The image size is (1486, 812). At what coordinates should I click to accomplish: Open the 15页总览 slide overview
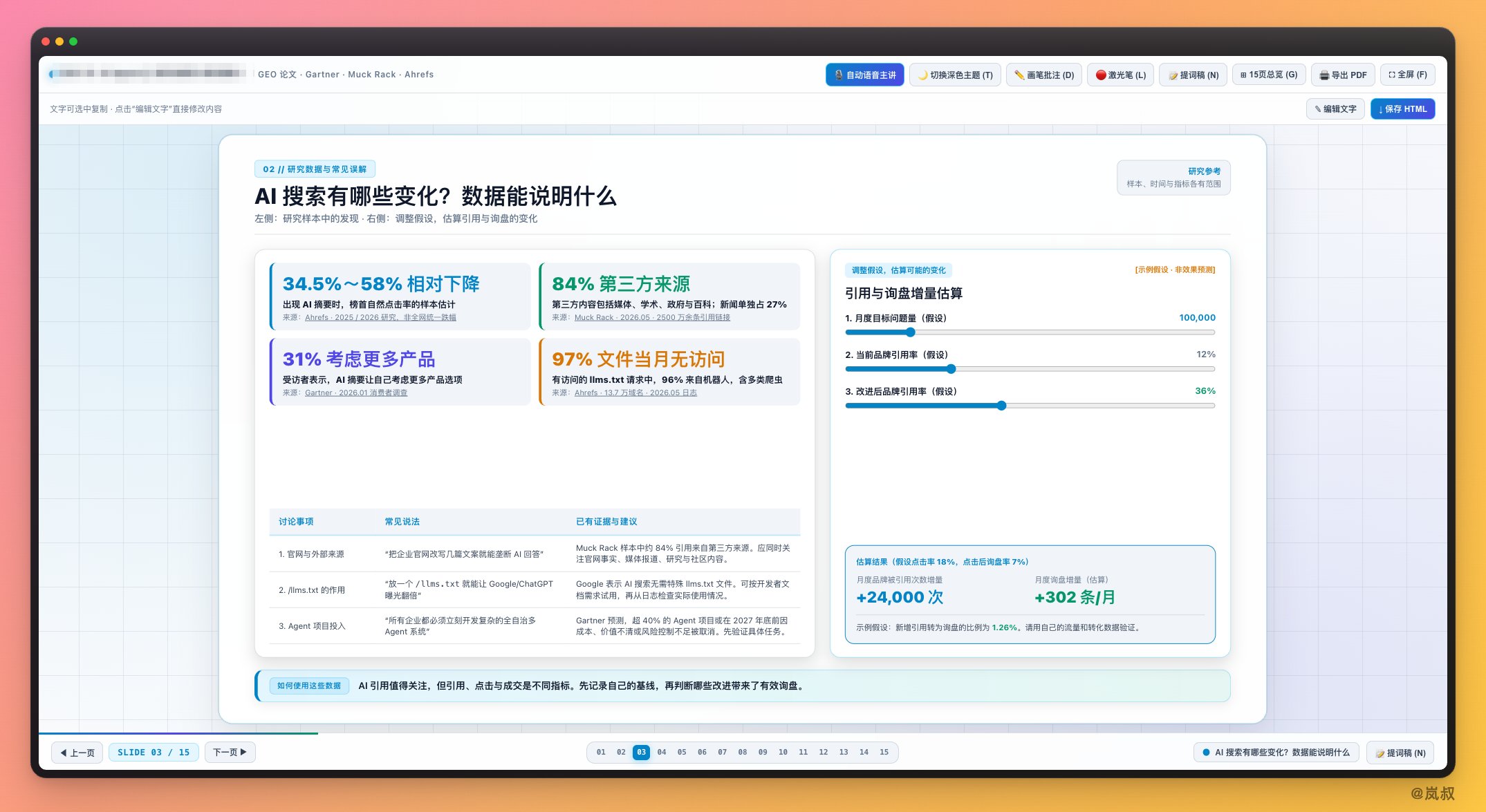point(1268,75)
